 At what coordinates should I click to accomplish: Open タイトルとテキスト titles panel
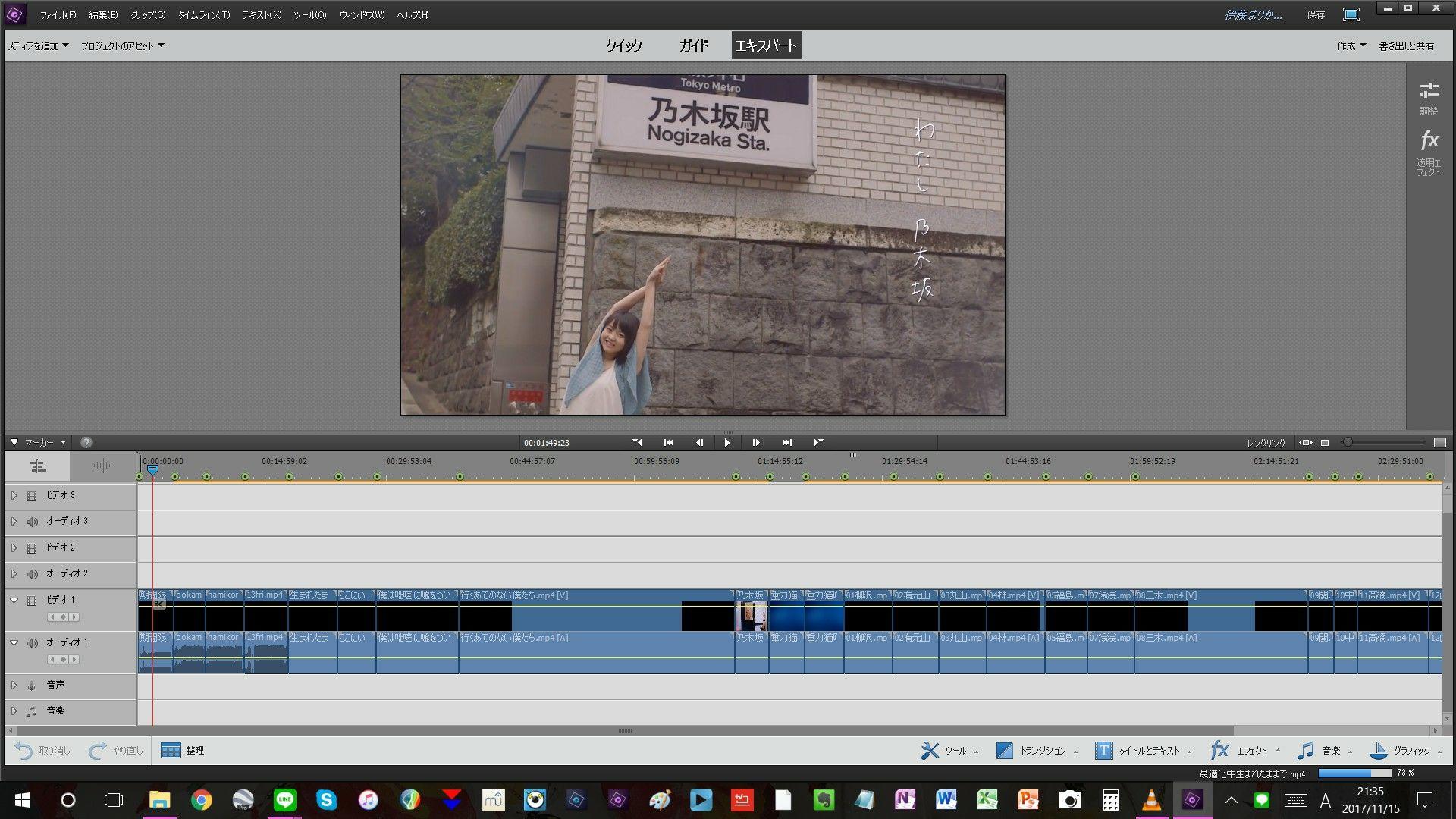[1143, 751]
